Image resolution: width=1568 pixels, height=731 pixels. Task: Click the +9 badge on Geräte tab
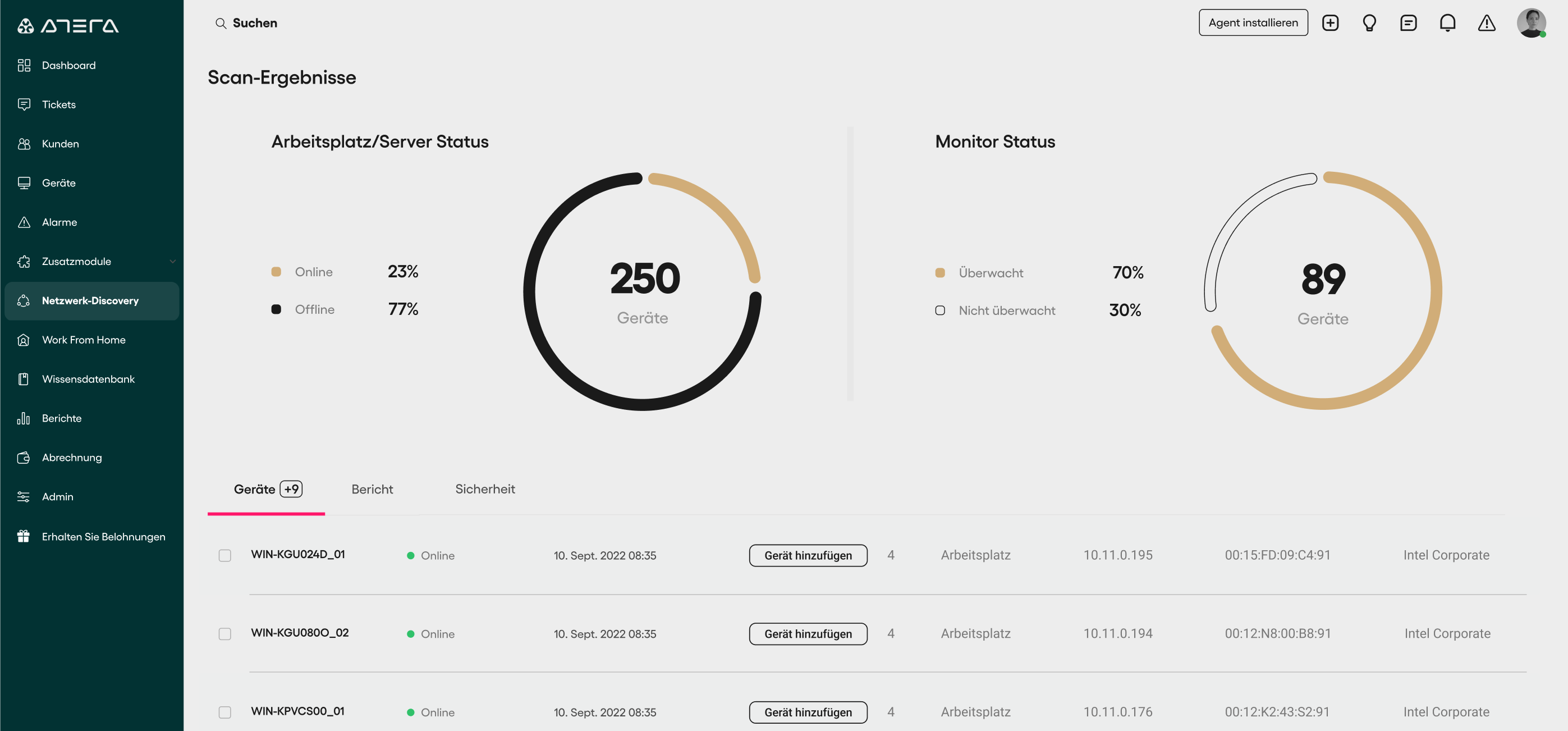click(291, 489)
